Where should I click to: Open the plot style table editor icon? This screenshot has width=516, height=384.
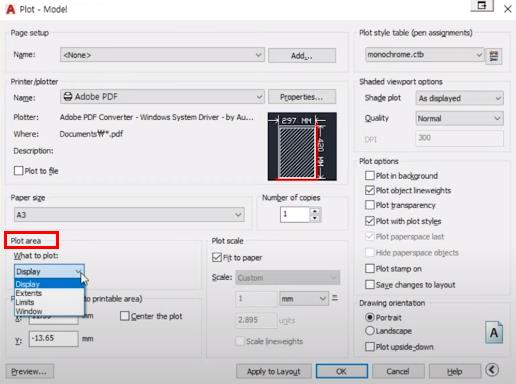click(494, 56)
